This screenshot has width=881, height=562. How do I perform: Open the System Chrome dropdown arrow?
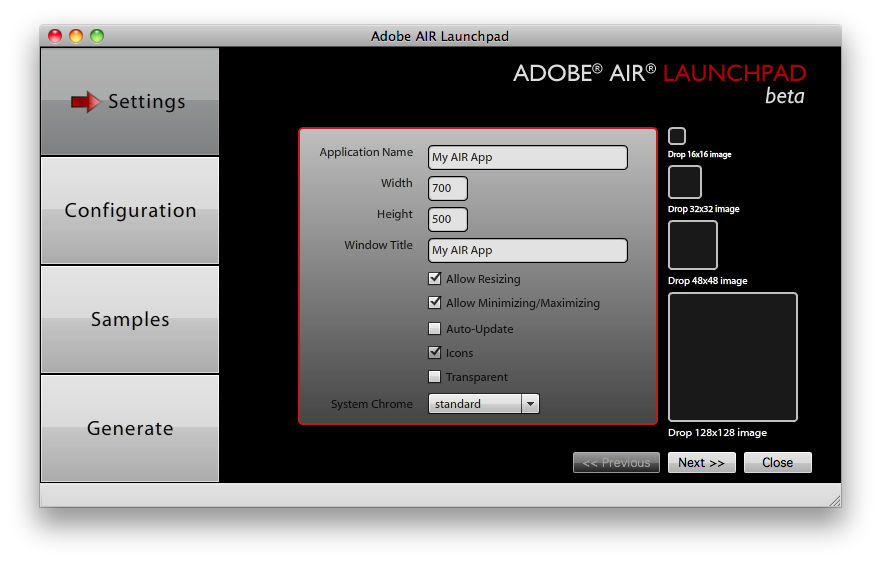click(530, 404)
